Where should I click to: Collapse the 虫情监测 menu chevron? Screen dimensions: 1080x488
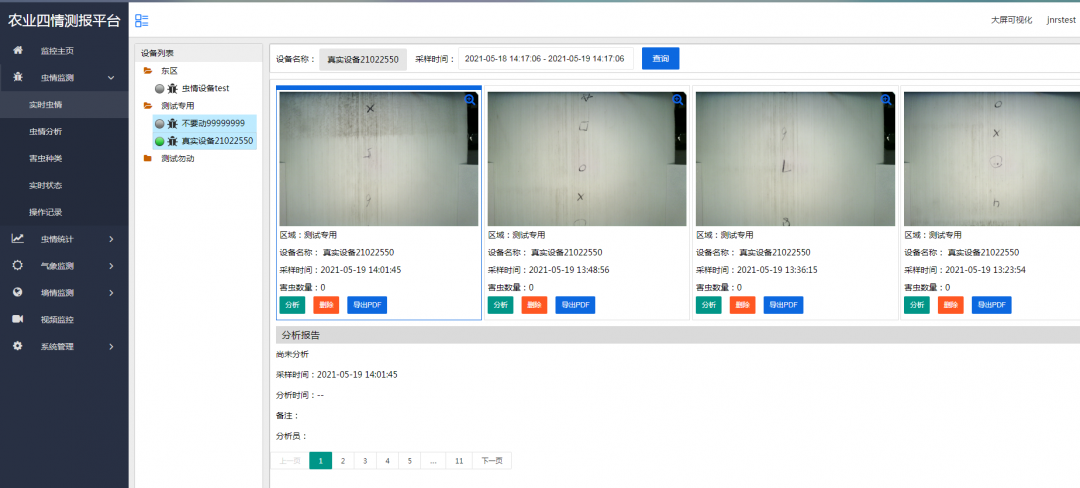point(112,78)
